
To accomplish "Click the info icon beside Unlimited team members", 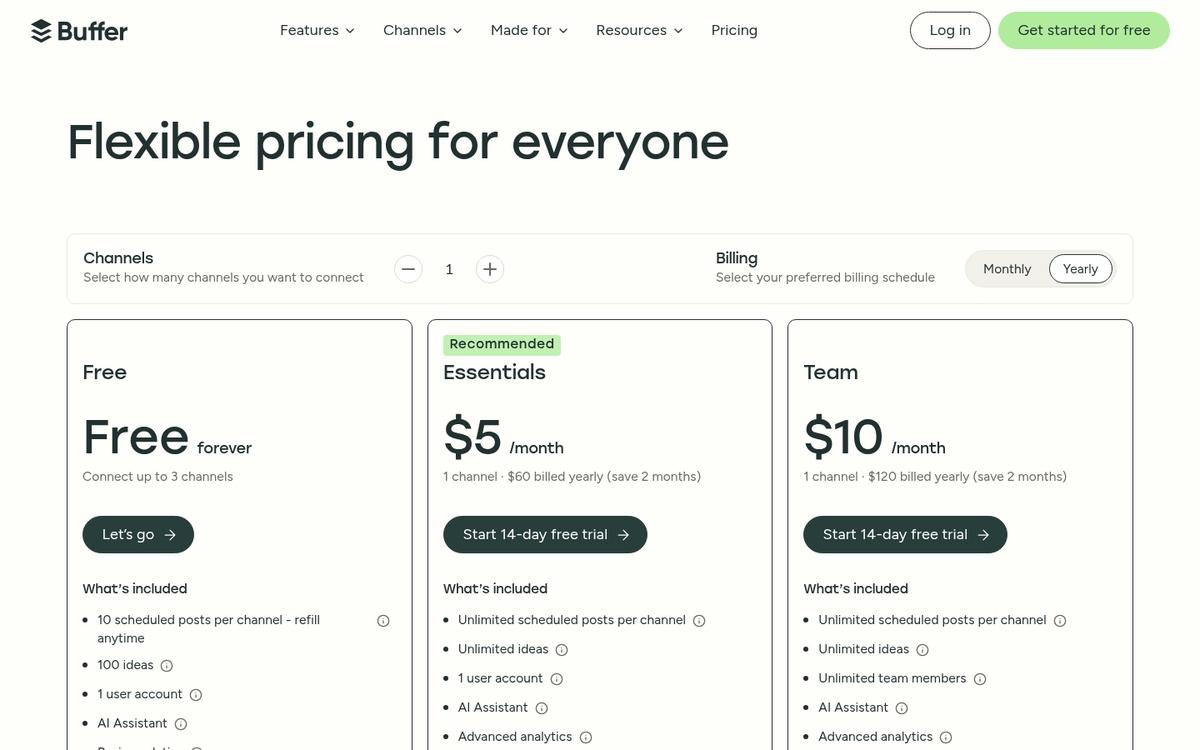I will pos(980,678).
